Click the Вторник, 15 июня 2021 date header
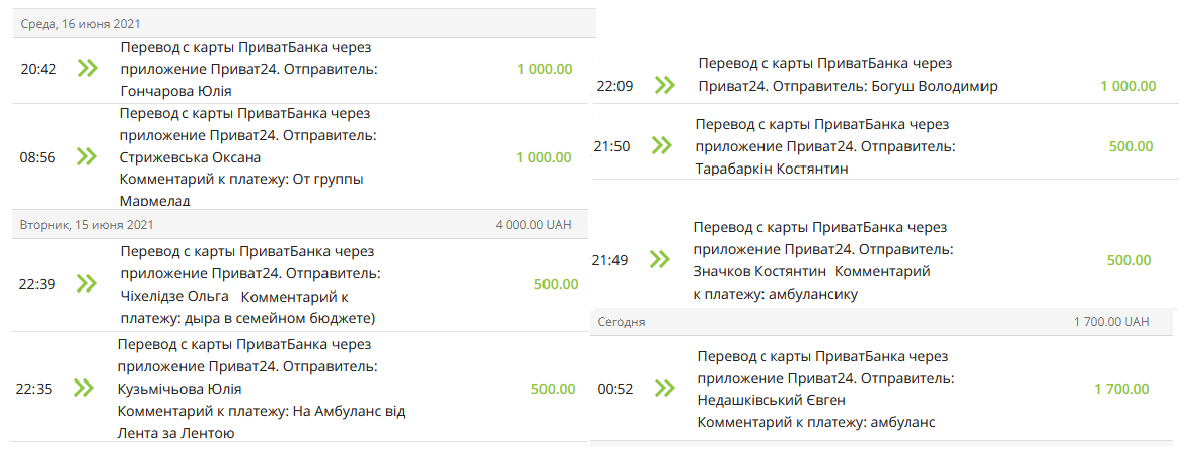 (x=88, y=224)
